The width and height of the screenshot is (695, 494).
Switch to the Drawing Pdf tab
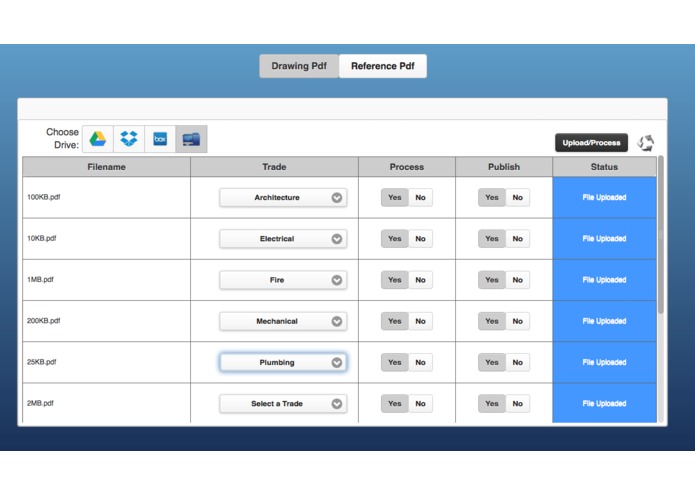coord(299,66)
